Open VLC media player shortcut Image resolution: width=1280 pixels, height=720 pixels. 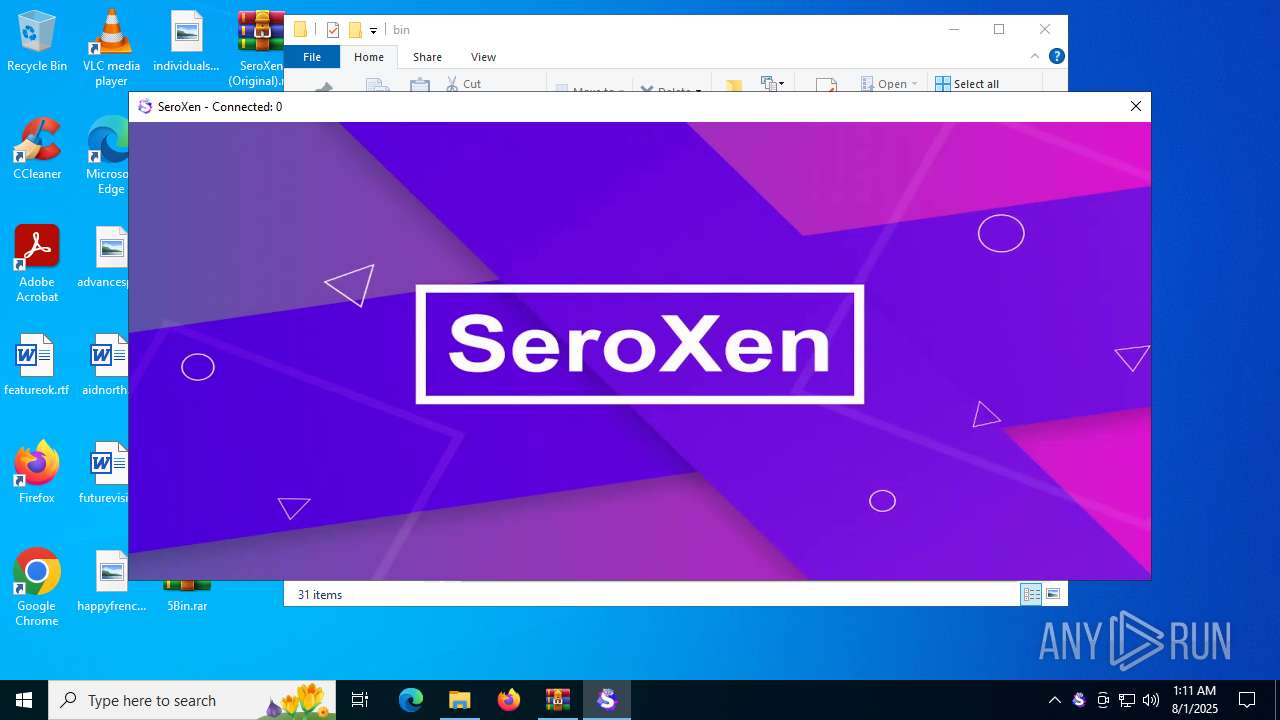pos(111,48)
